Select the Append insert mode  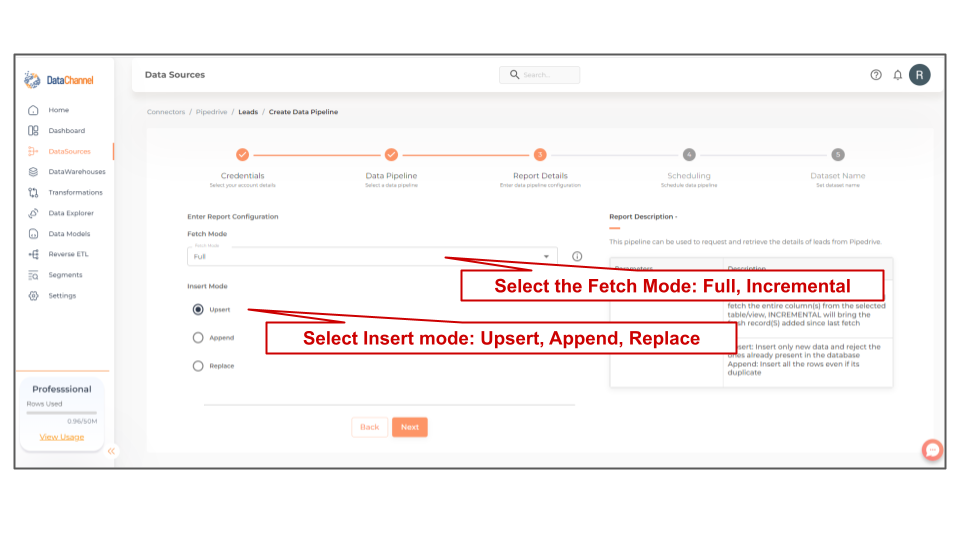tap(198, 338)
